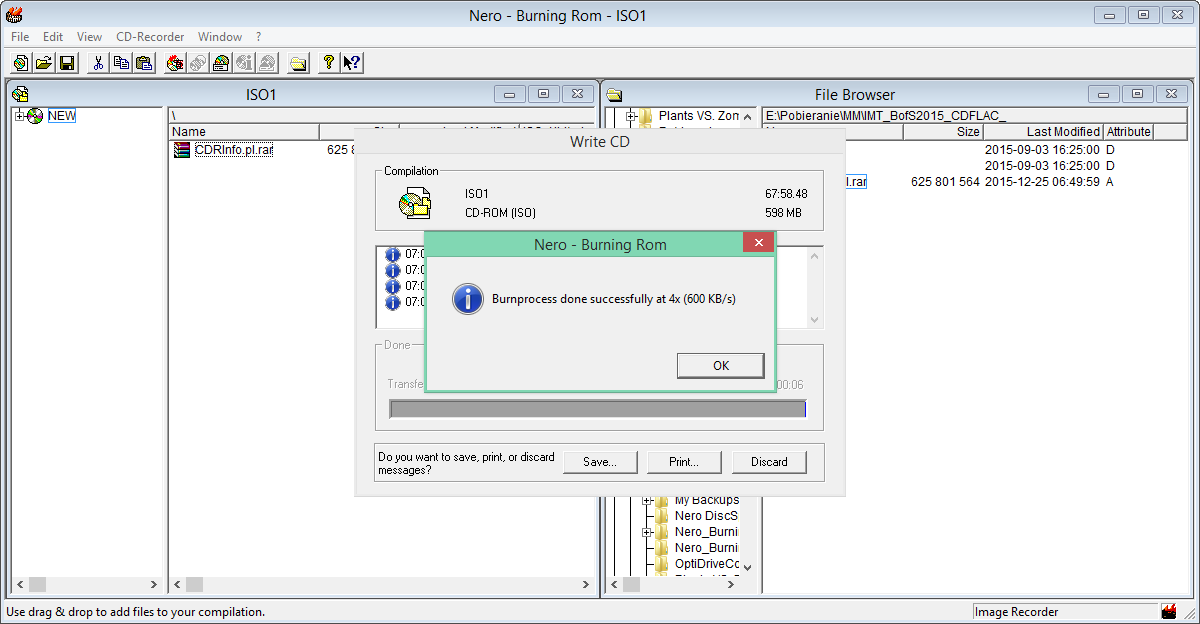Select the Nero DiscS folder

click(x=706, y=516)
